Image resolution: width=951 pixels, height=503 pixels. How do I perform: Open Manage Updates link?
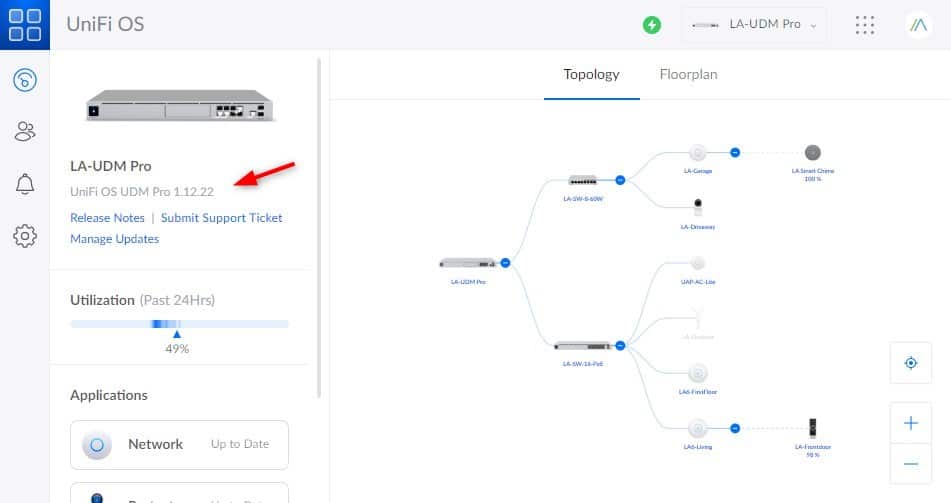tap(115, 239)
